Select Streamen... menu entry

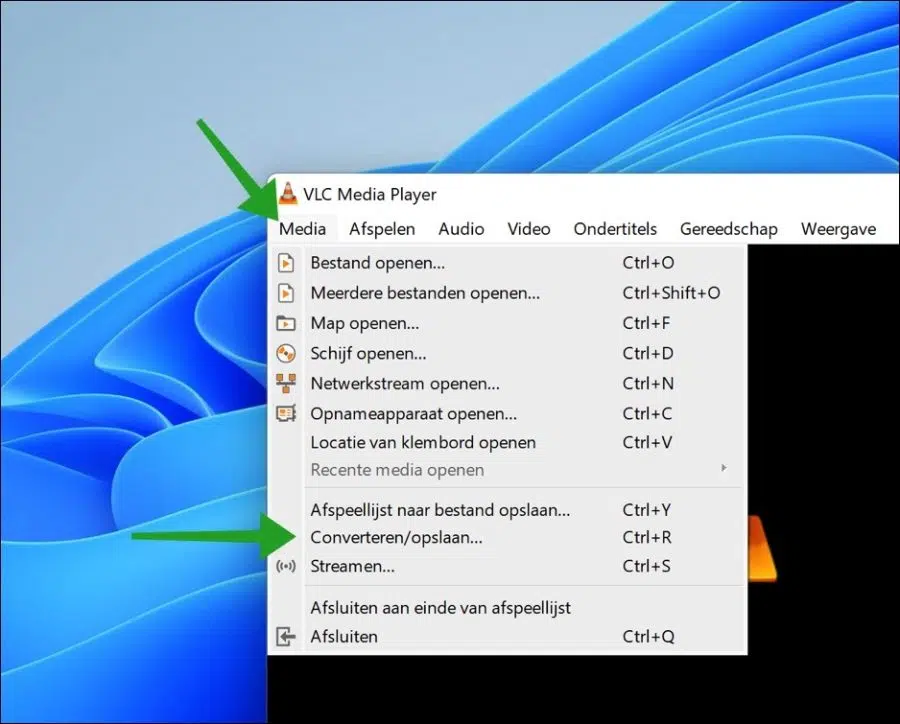point(507,567)
